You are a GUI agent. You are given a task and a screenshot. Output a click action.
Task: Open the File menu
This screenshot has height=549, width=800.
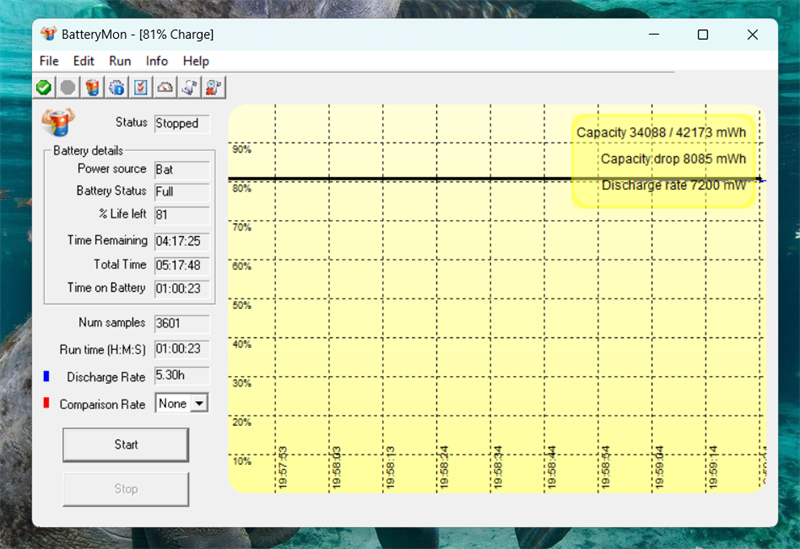[49, 61]
